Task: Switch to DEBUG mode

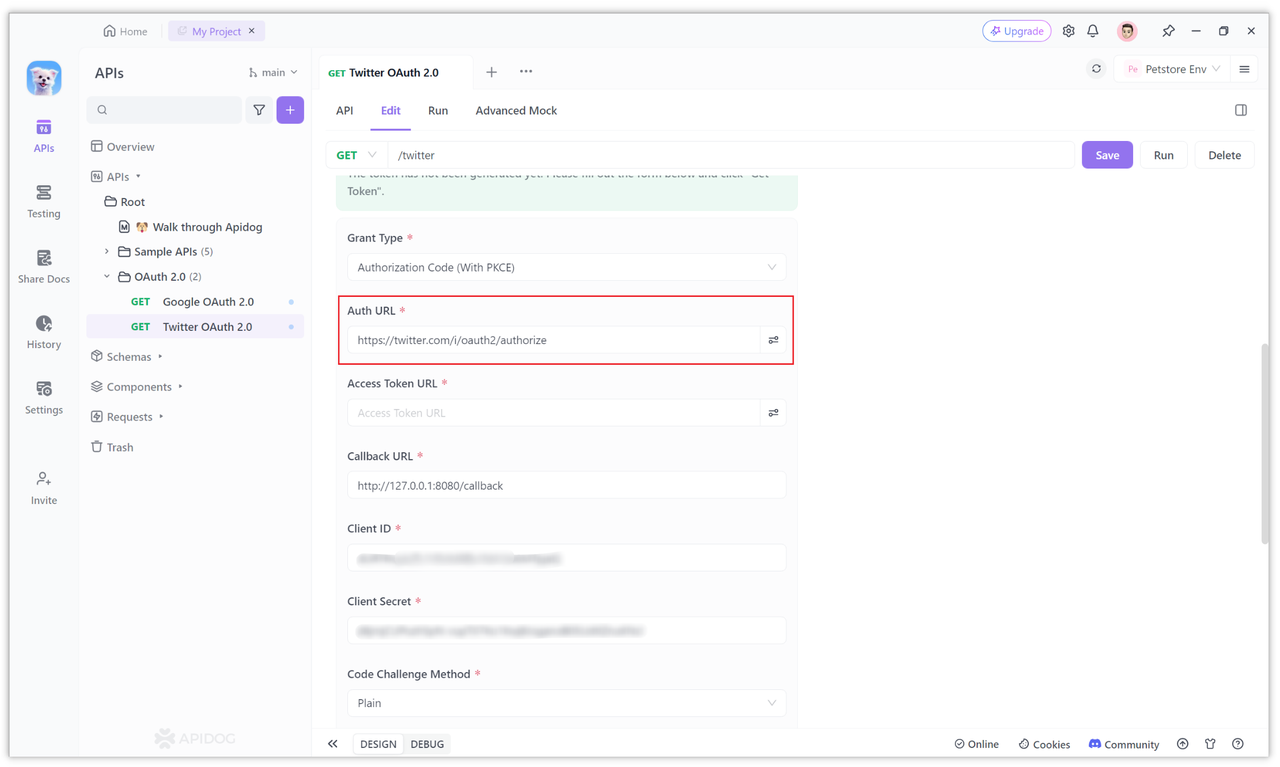Action: (427, 744)
